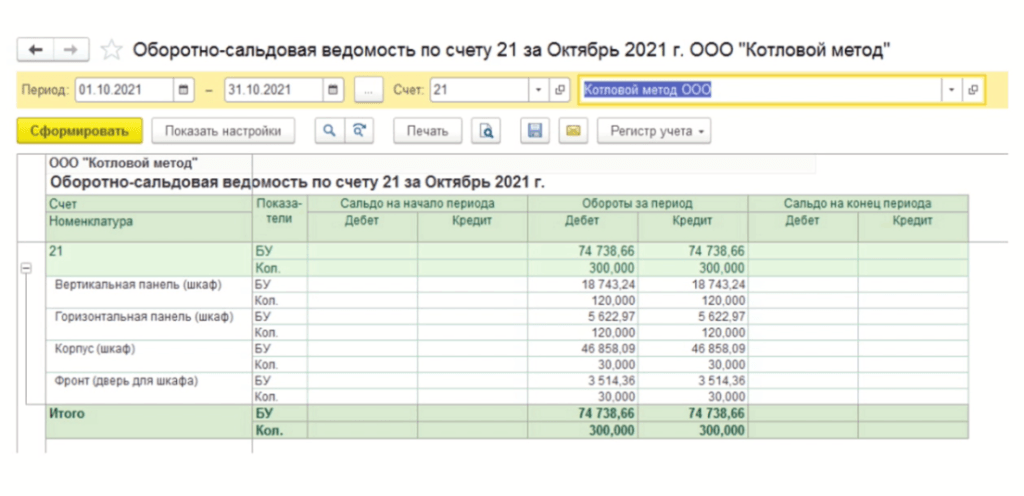Open the account field's form button

pos(560,90)
